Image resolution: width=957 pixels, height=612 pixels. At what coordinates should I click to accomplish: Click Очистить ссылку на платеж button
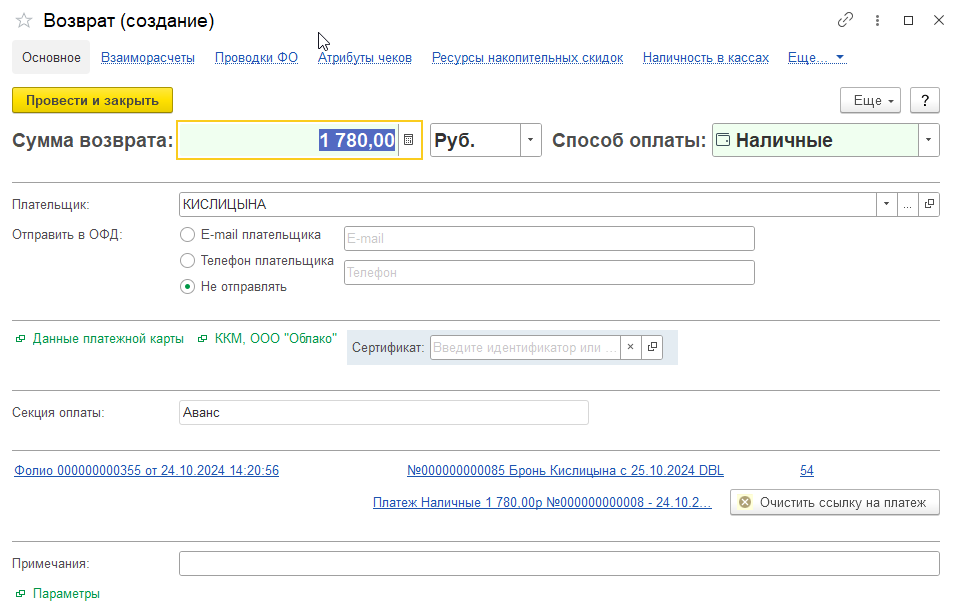(x=834, y=502)
